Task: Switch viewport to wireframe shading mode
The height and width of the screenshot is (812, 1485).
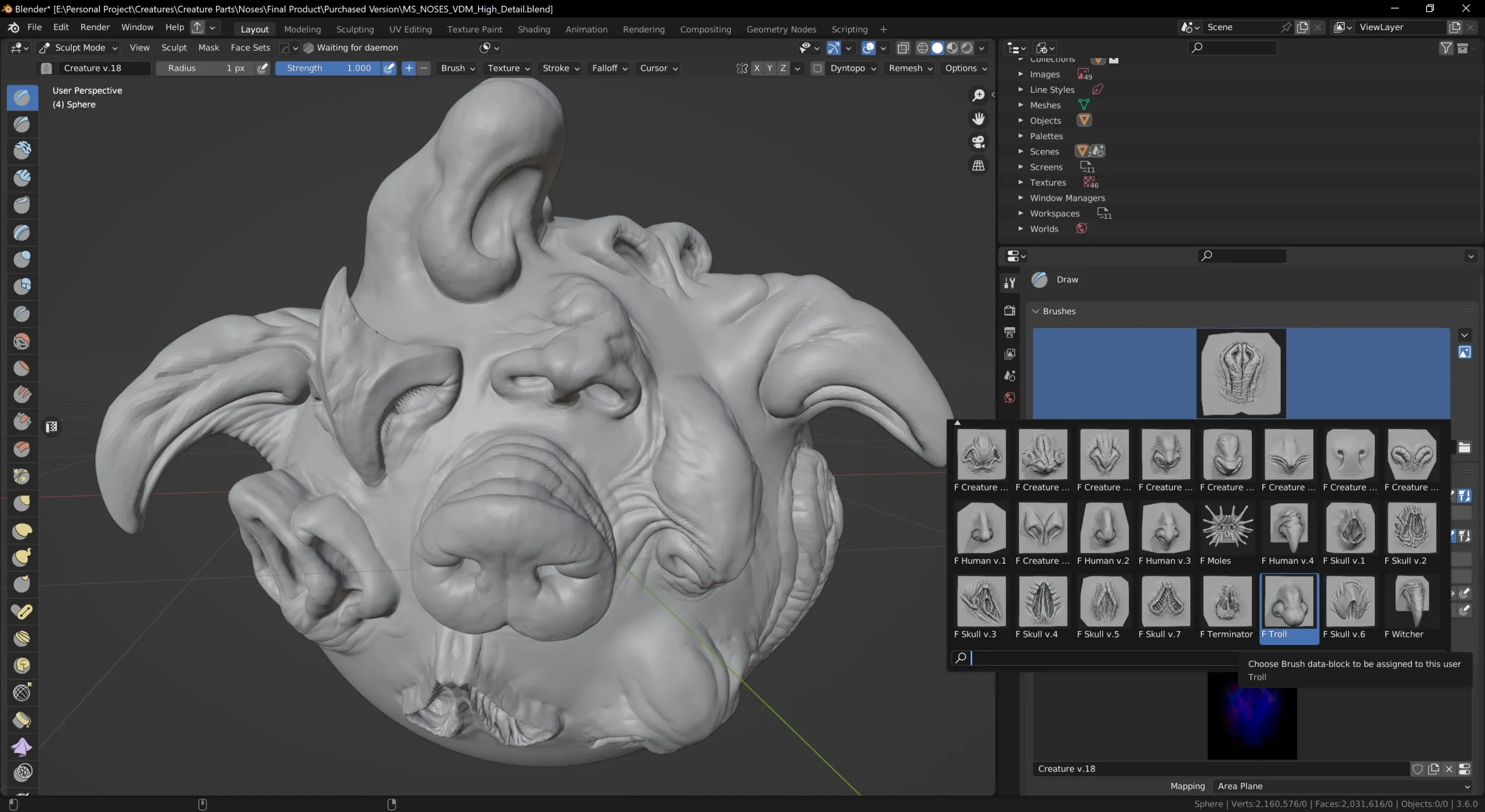Action: 923,48
